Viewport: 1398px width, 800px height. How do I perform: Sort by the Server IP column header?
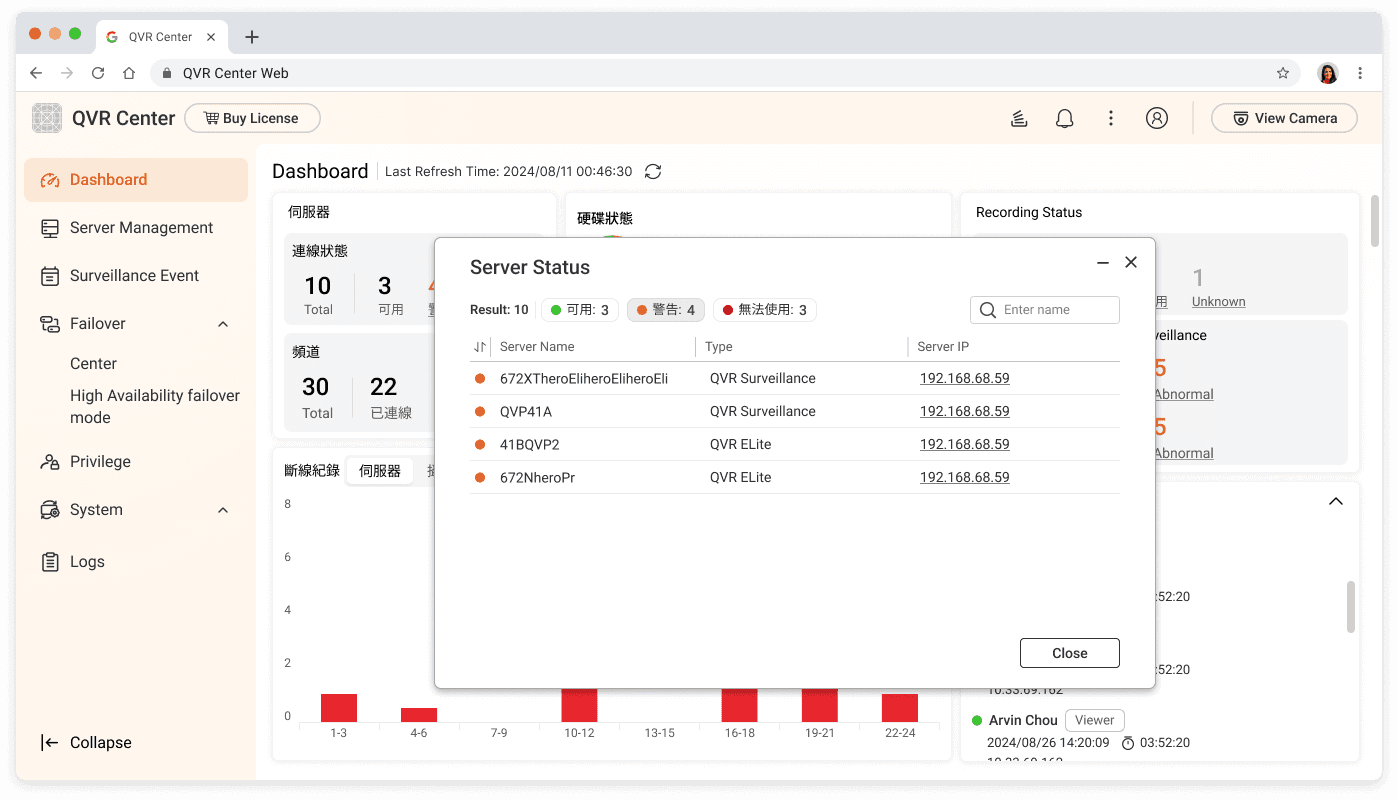(943, 347)
